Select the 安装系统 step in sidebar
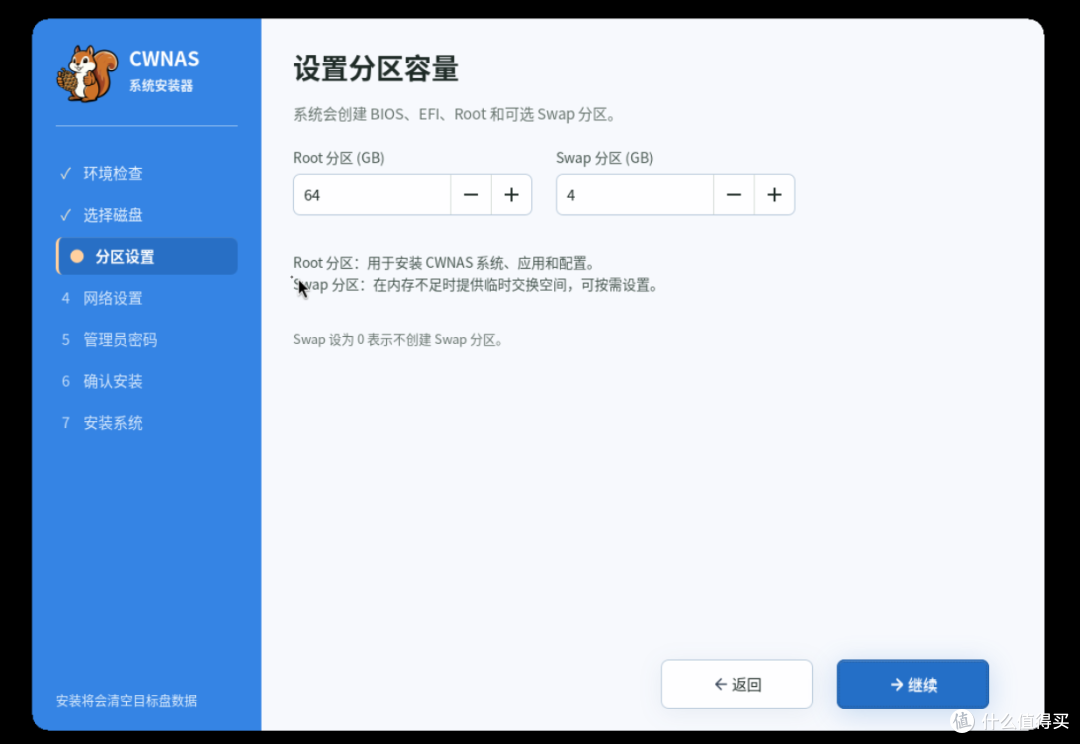 point(146,423)
